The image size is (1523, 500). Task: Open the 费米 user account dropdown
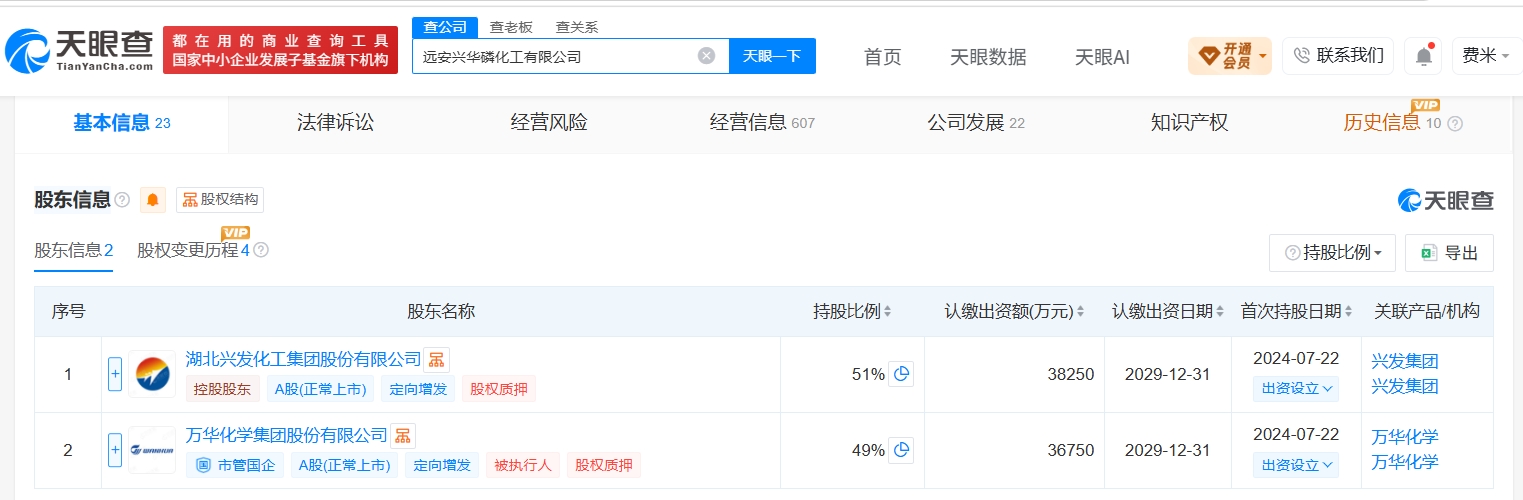click(1486, 56)
